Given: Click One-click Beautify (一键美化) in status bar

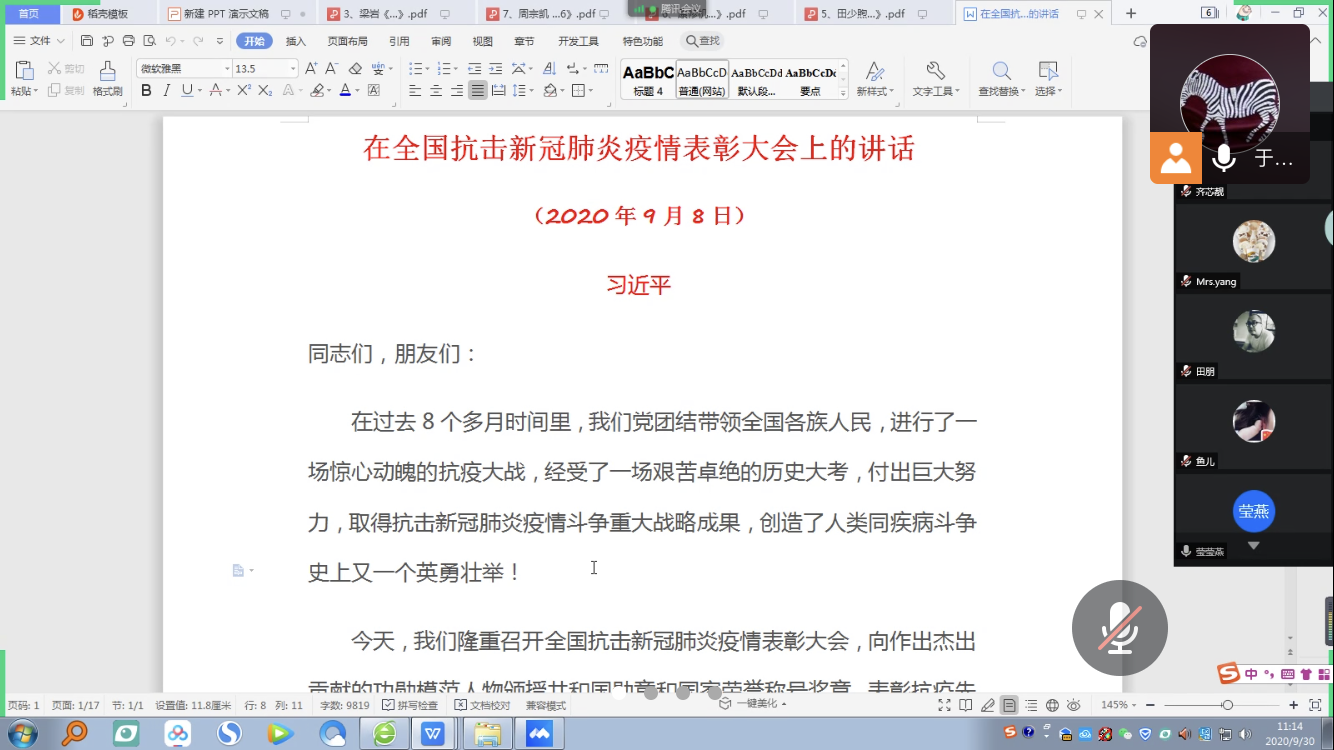Looking at the screenshot, I should pyautogui.click(x=753, y=704).
